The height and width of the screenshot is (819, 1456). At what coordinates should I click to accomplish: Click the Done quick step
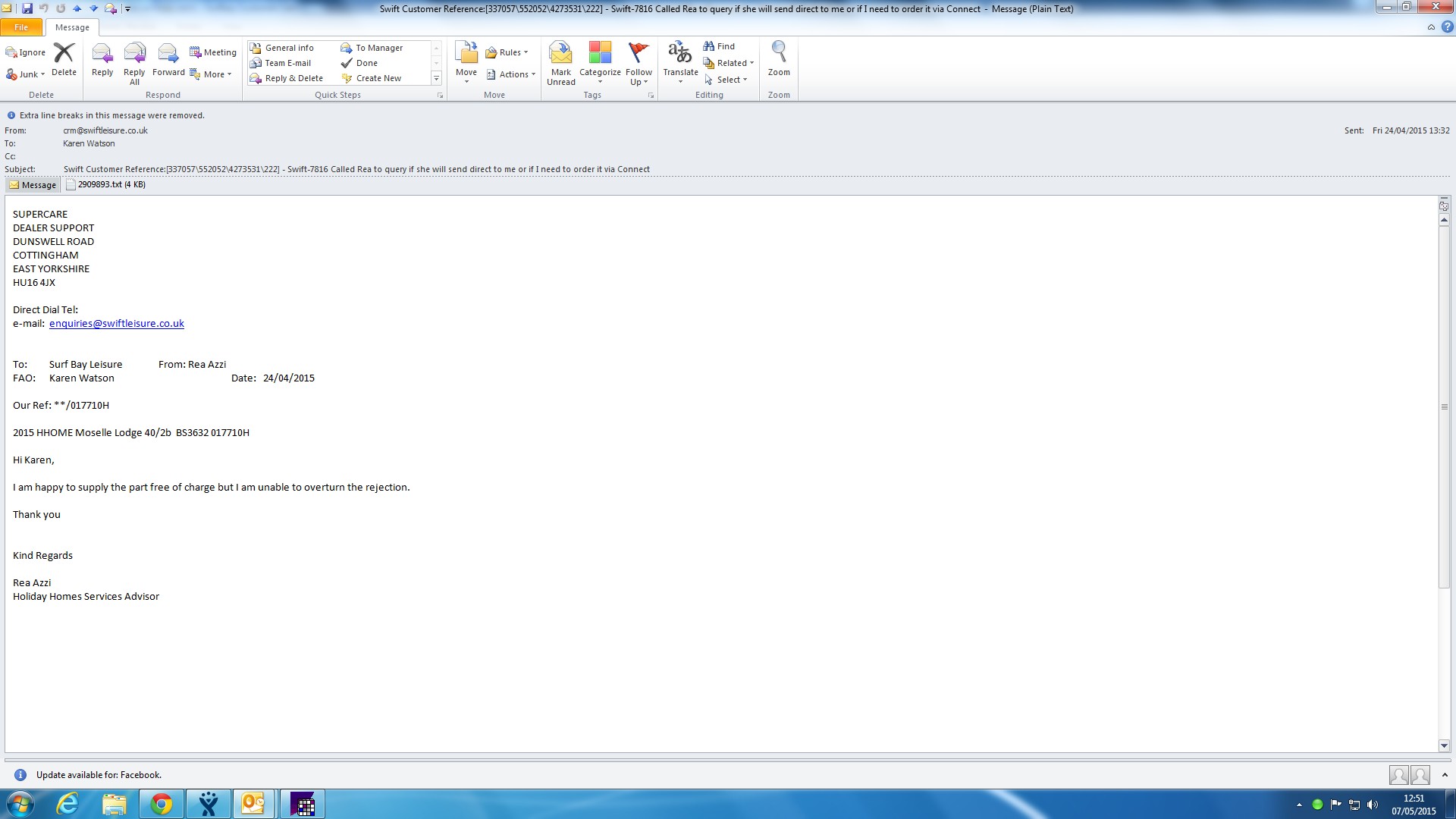click(366, 63)
